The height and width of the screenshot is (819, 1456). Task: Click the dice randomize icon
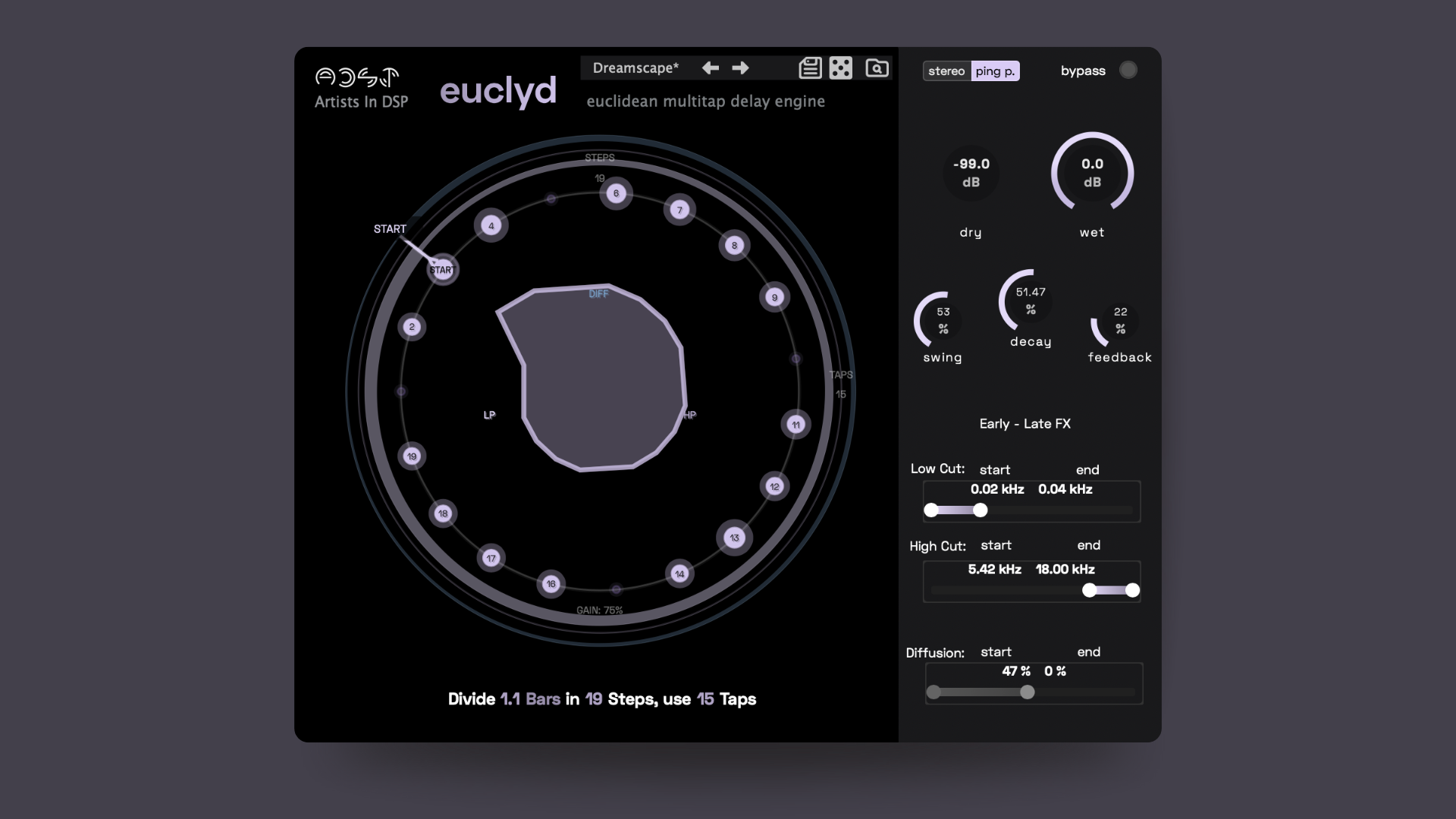840,68
